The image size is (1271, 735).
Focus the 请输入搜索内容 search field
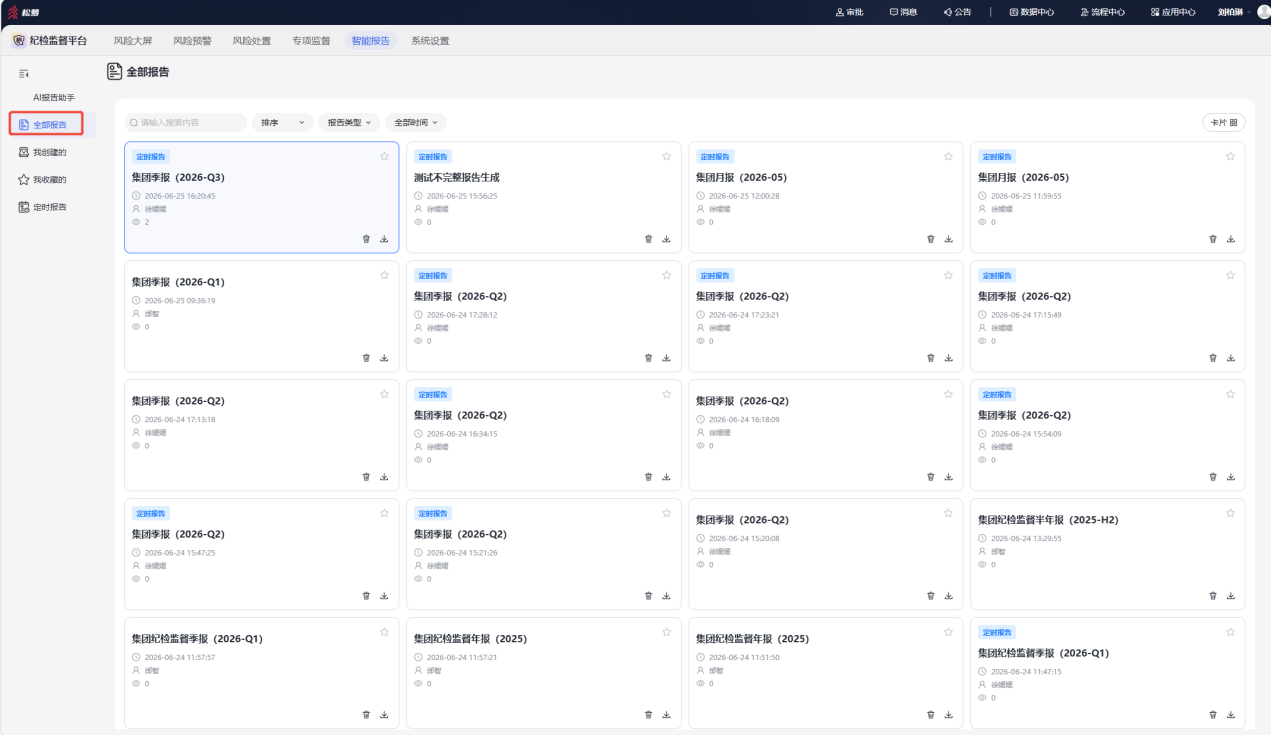click(186, 123)
